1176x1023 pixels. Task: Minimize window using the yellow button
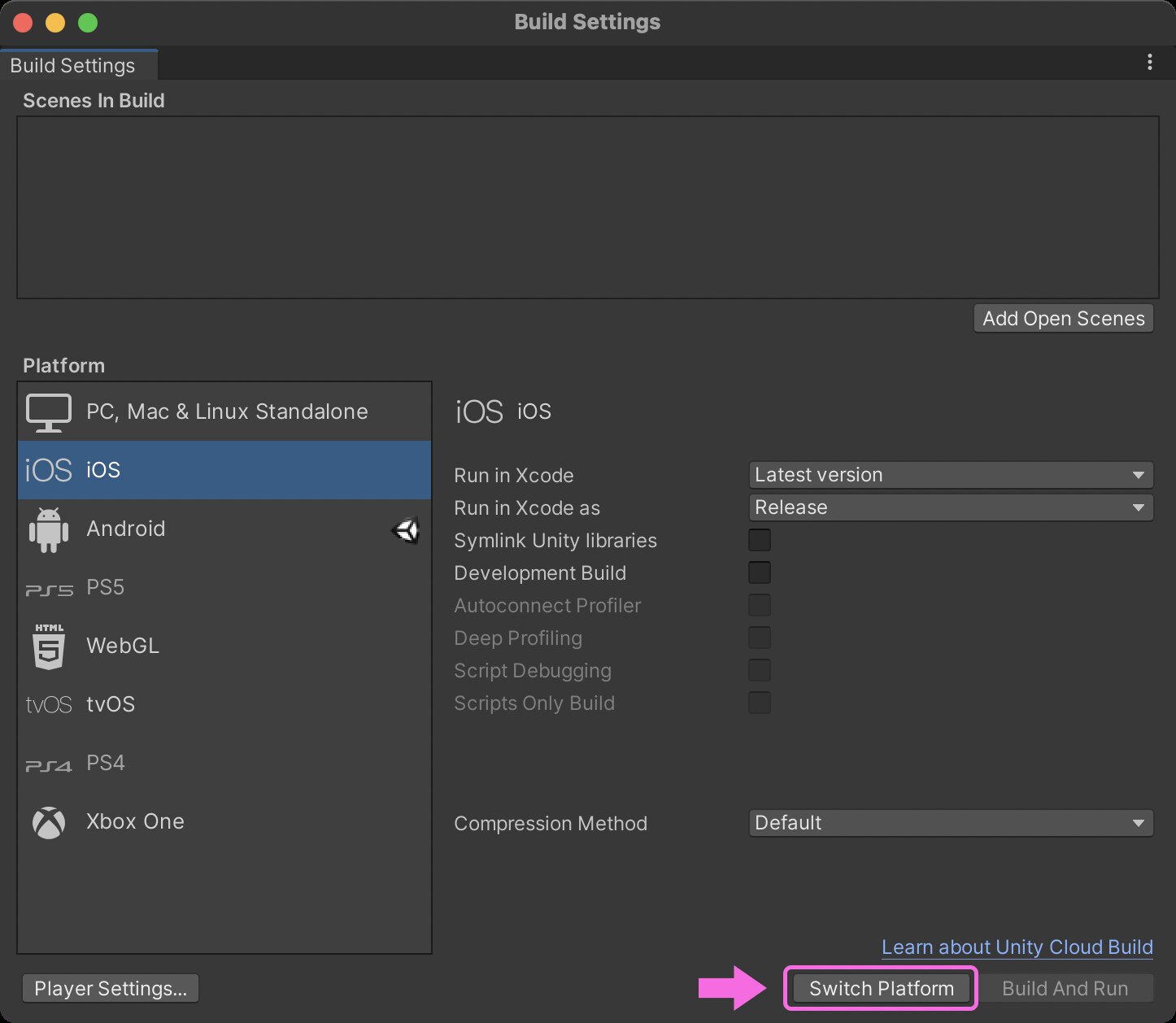click(x=55, y=23)
